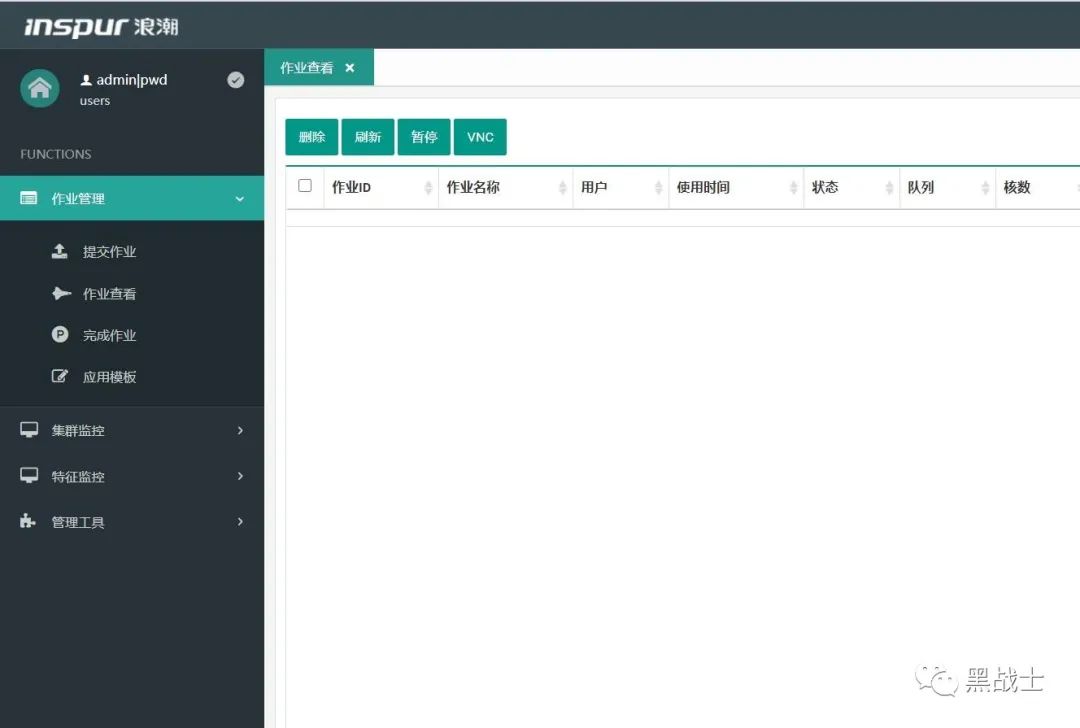Viewport: 1080px width, 728px height.
Task: Click the edit pencil icon beside 应用模板
Action: [x=60, y=376]
